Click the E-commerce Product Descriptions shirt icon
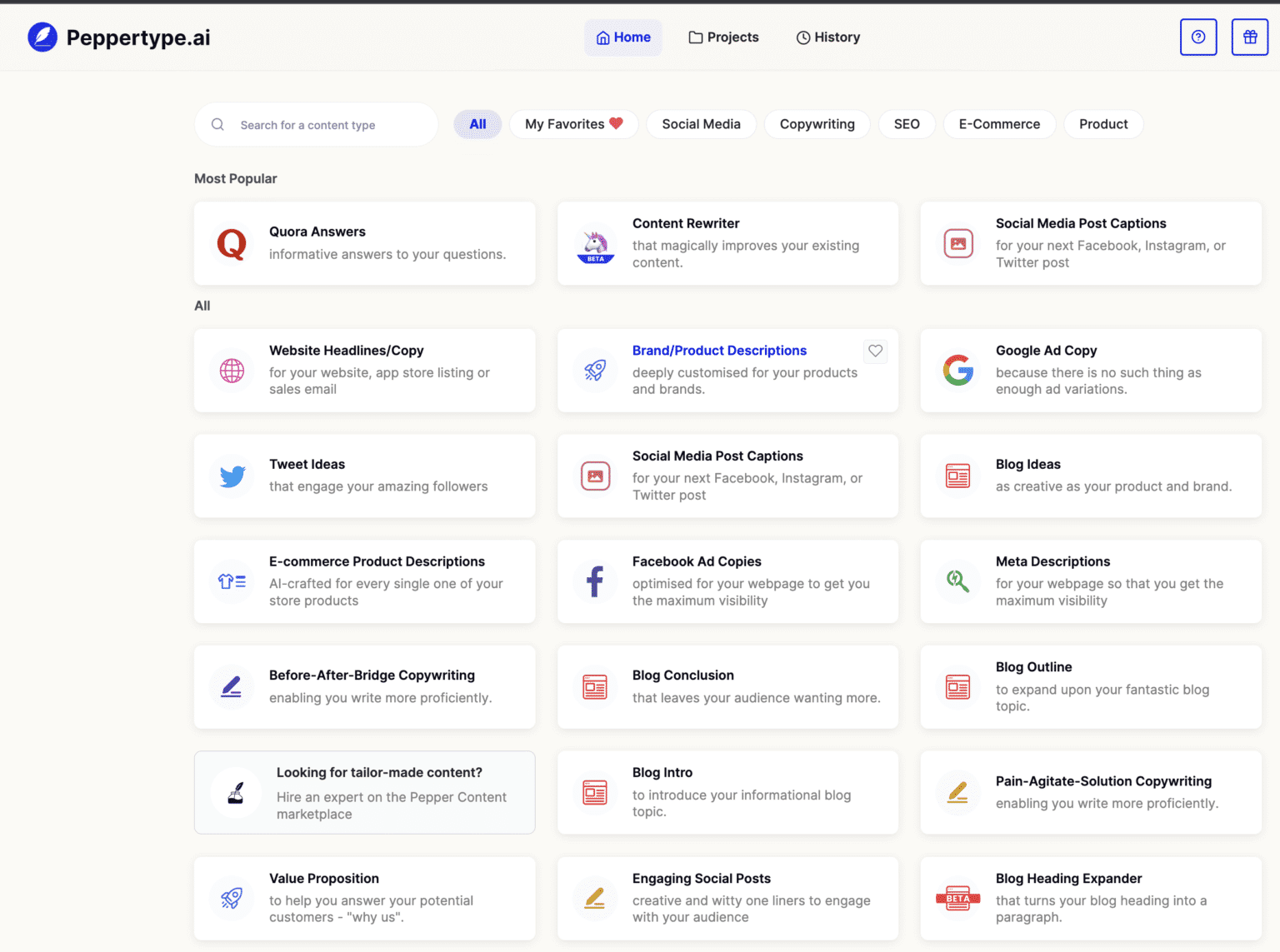 232,581
